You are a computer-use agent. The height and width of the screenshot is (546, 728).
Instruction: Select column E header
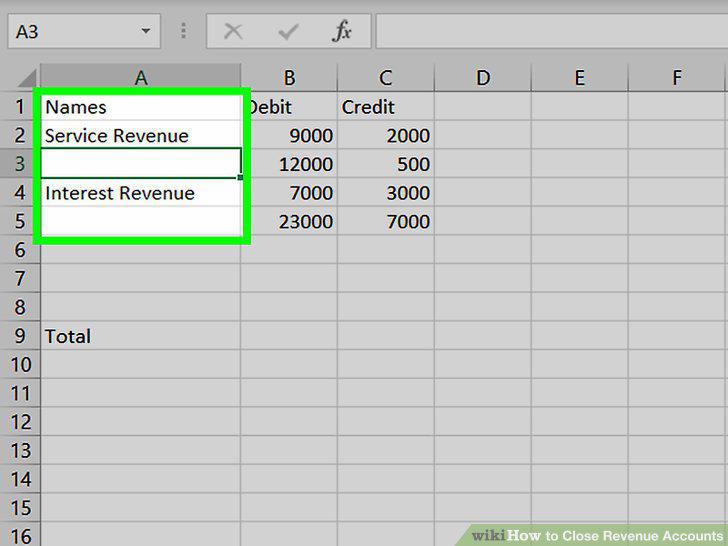pyautogui.click(x=579, y=78)
